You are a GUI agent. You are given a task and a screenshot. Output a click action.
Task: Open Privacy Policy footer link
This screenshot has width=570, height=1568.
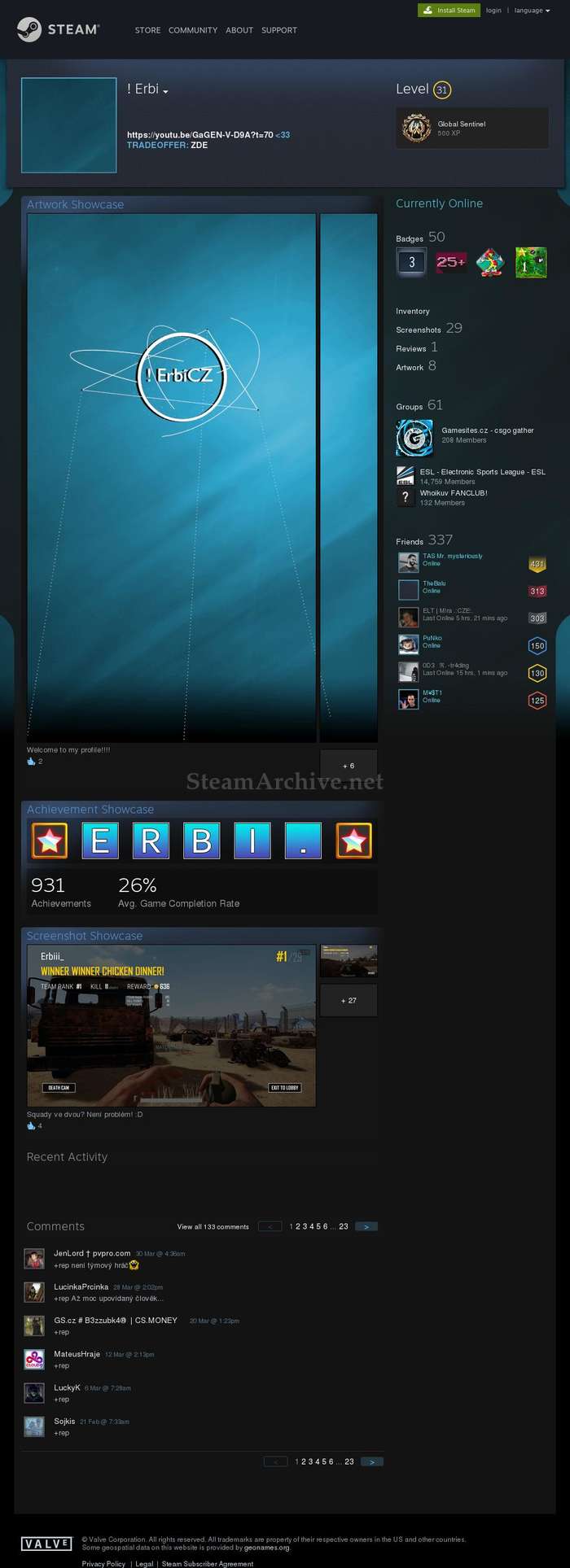(103, 1563)
